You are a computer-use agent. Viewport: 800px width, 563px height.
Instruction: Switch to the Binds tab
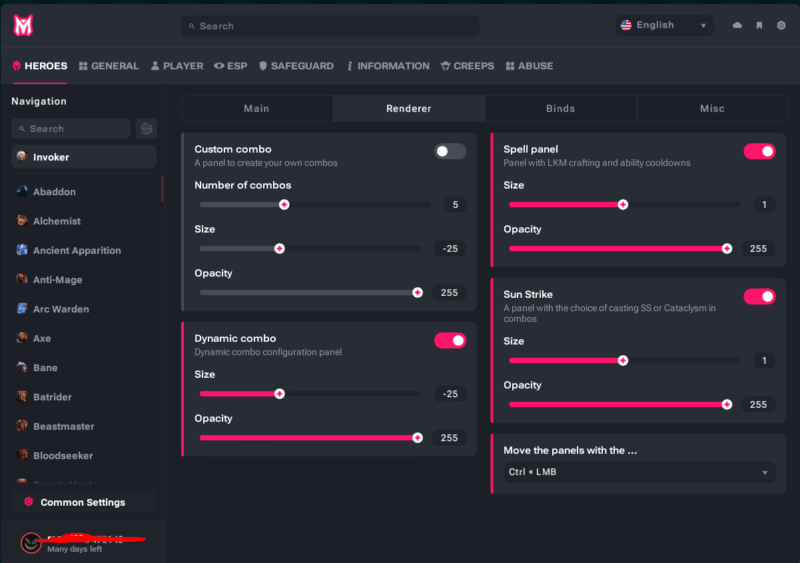(x=561, y=109)
